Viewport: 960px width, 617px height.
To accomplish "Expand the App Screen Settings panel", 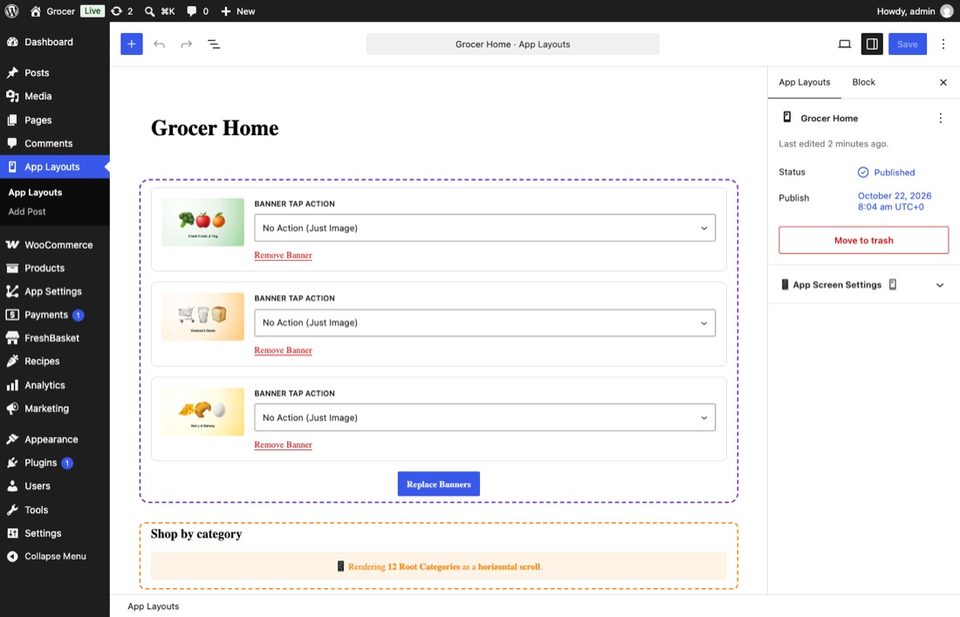I will pos(863,285).
